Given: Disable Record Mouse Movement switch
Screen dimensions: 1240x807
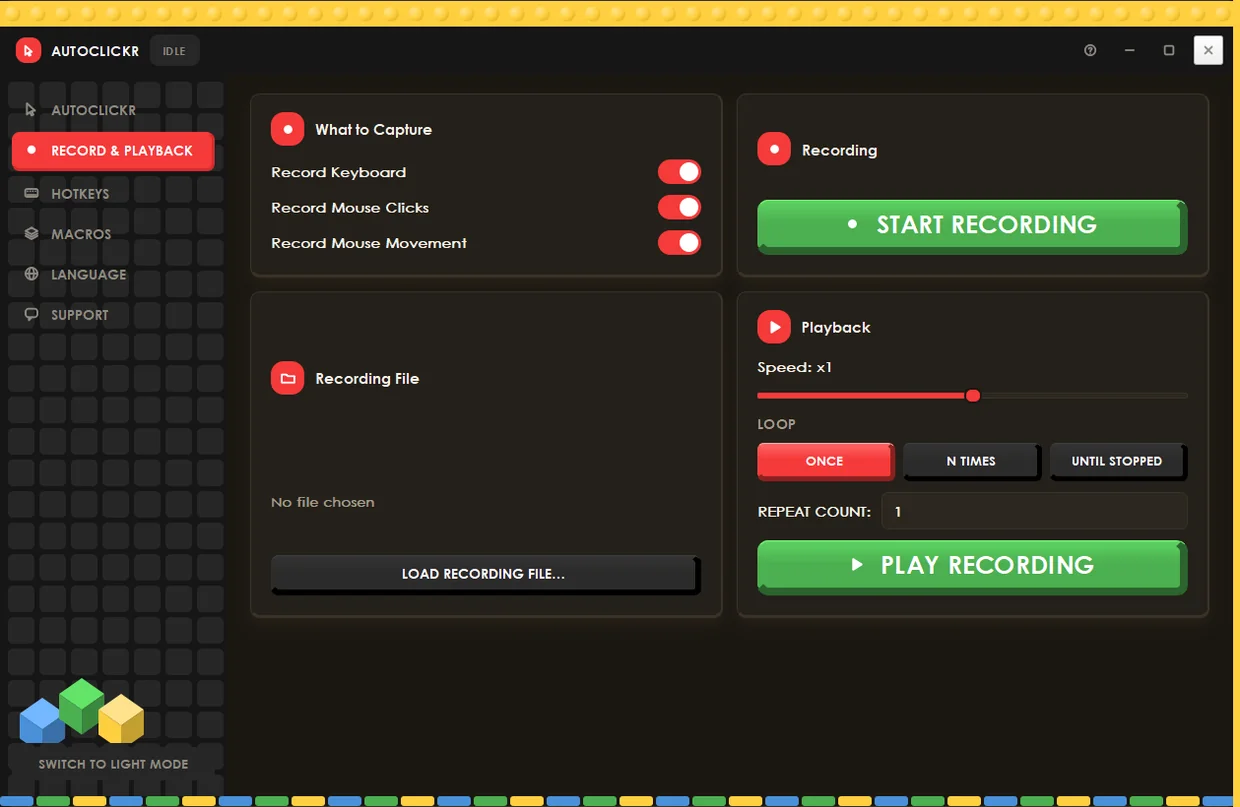Looking at the screenshot, I should tap(679, 242).
